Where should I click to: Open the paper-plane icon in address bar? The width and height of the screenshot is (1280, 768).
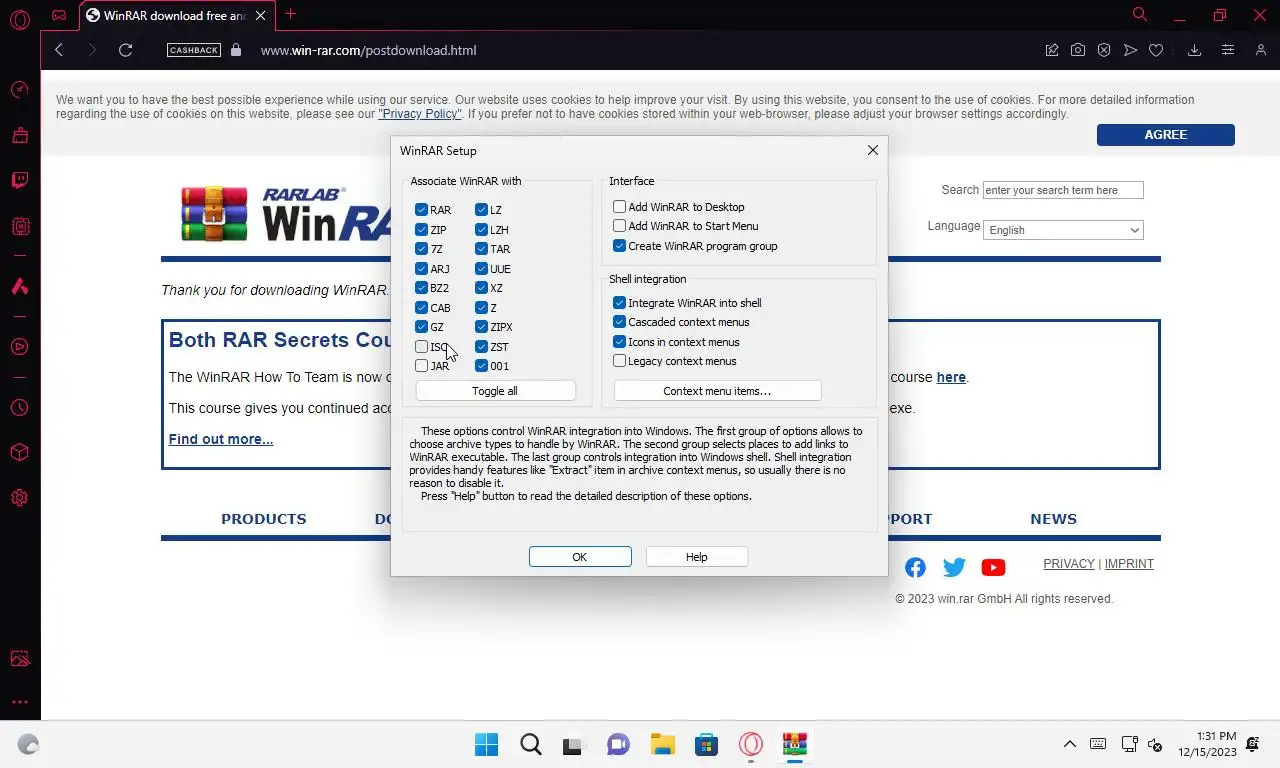(1130, 50)
